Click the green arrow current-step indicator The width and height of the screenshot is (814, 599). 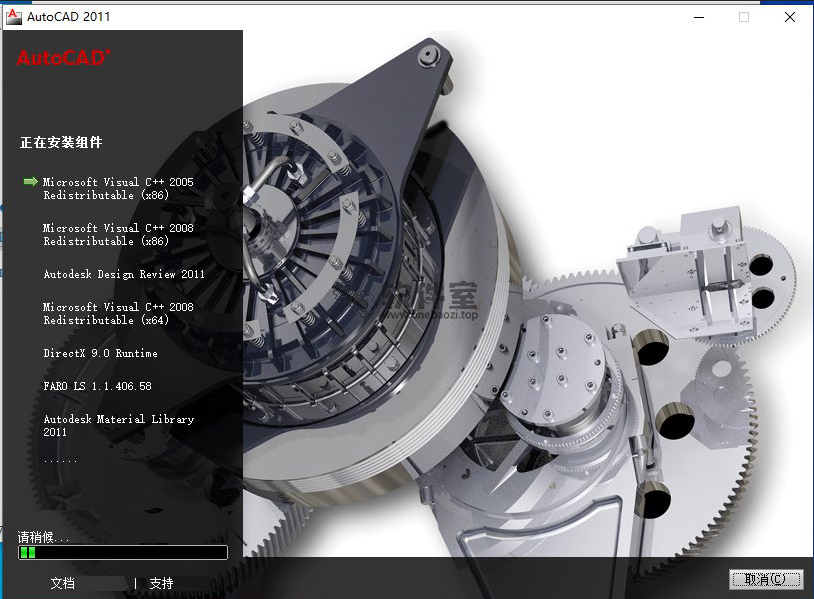31,182
